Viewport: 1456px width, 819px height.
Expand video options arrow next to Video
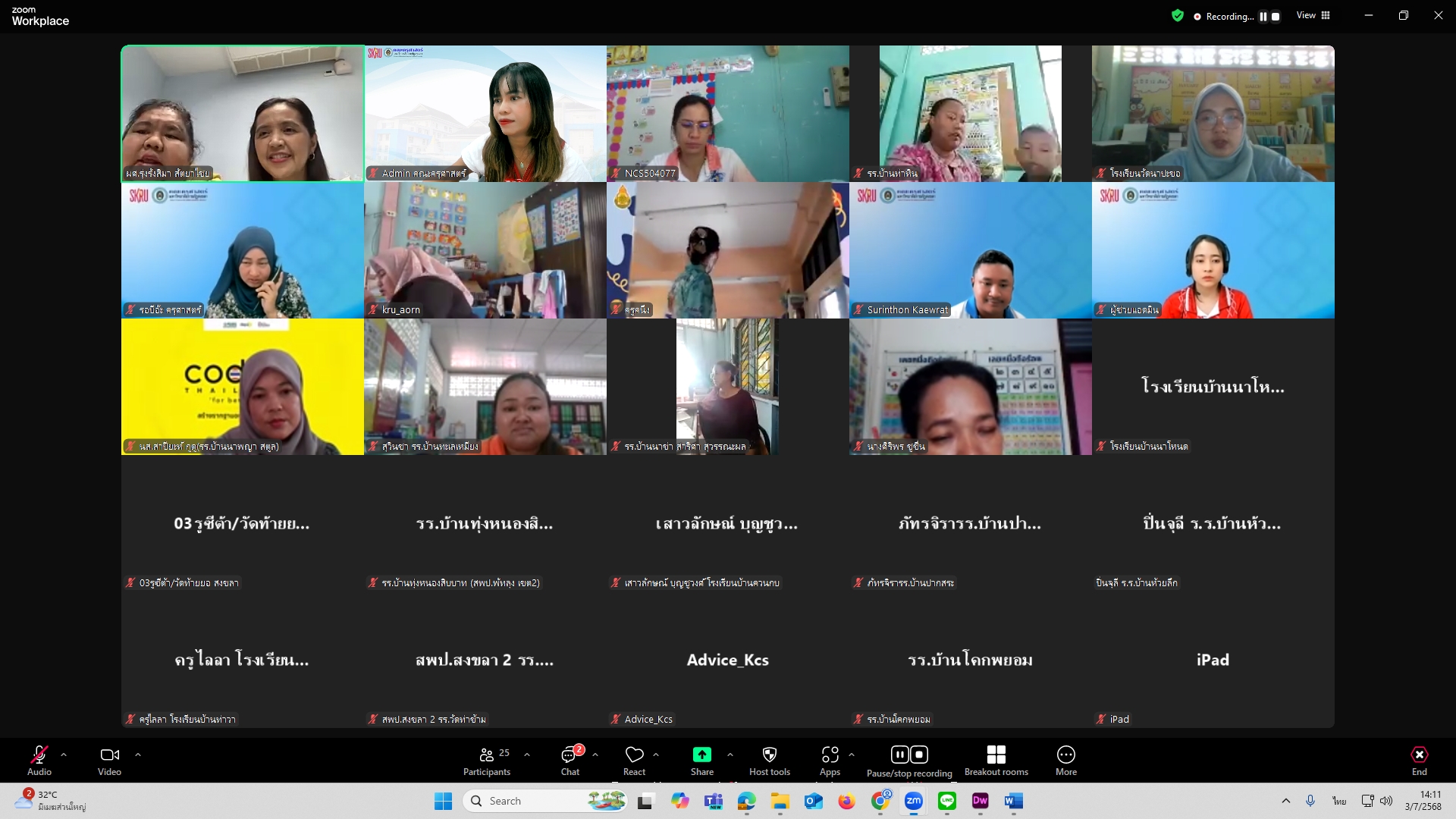tap(138, 755)
